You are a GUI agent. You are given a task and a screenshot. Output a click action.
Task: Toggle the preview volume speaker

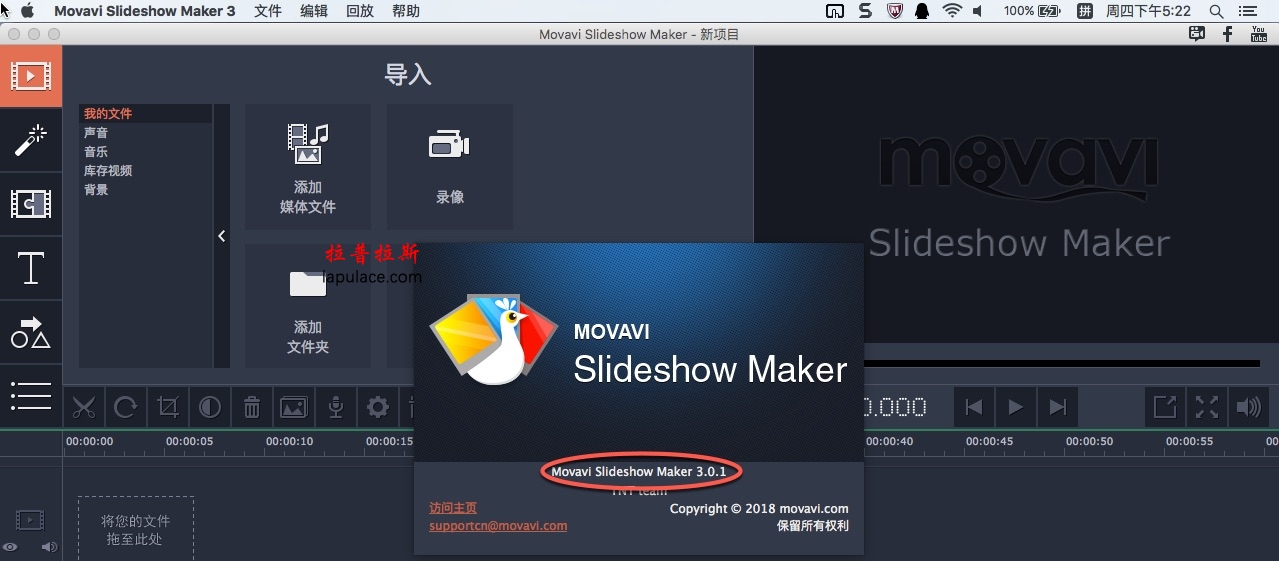pos(1249,407)
